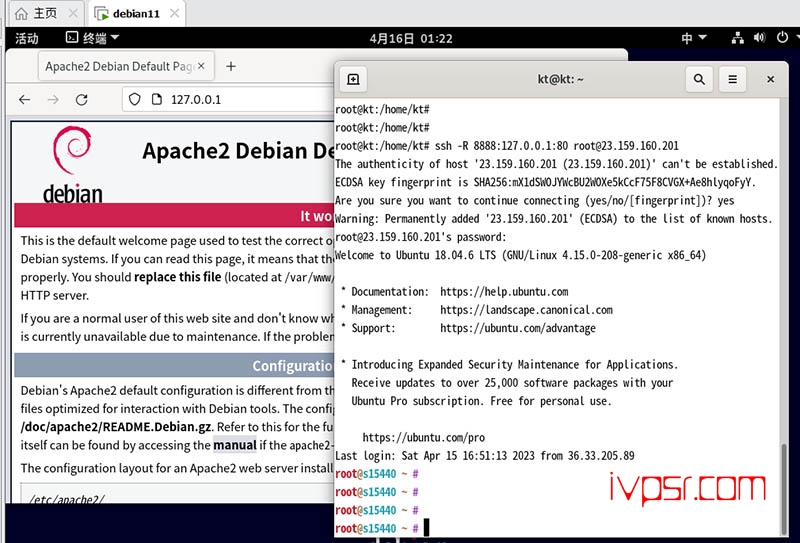Viewport: 800px width, 543px height.
Task: Click the Configuration section header
Action: pyautogui.click(x=174, y=365)
